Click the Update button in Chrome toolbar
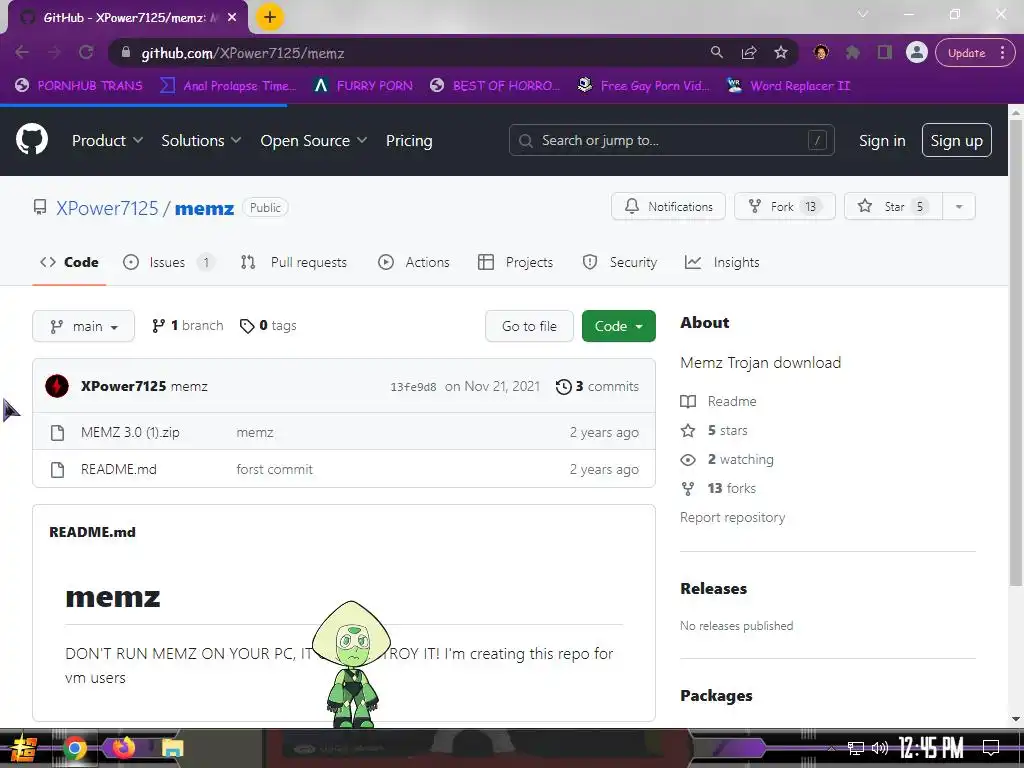The image size is (1024, 768). (x=974, y=53)
